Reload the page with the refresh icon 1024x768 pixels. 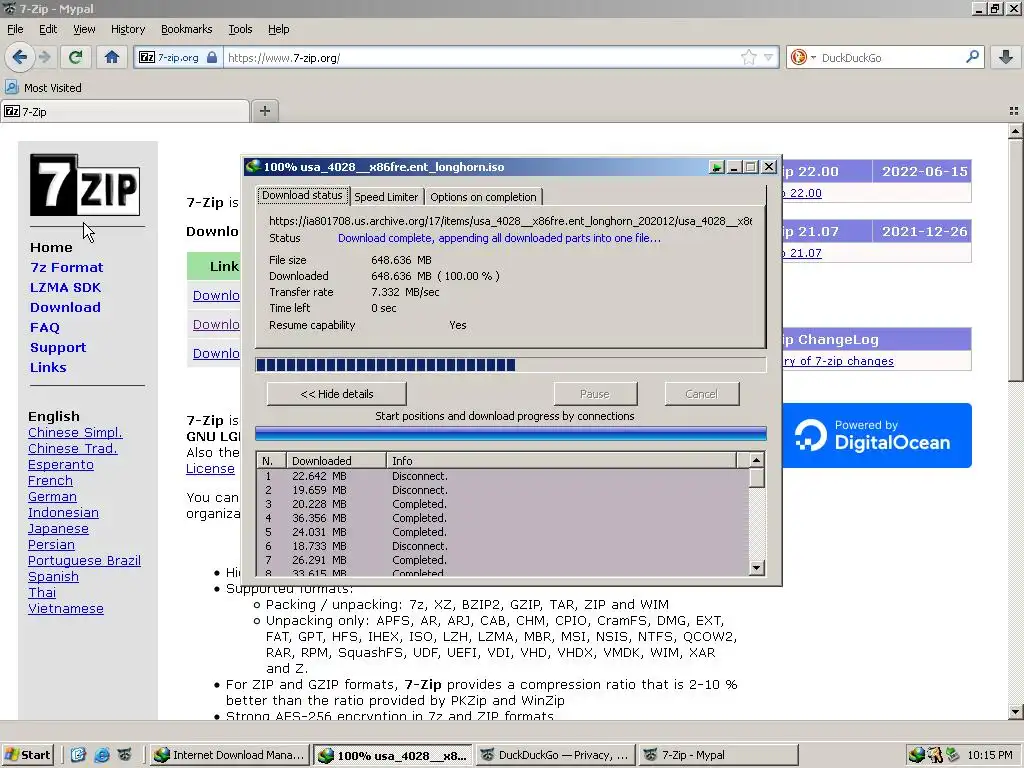tap(76, 57)
